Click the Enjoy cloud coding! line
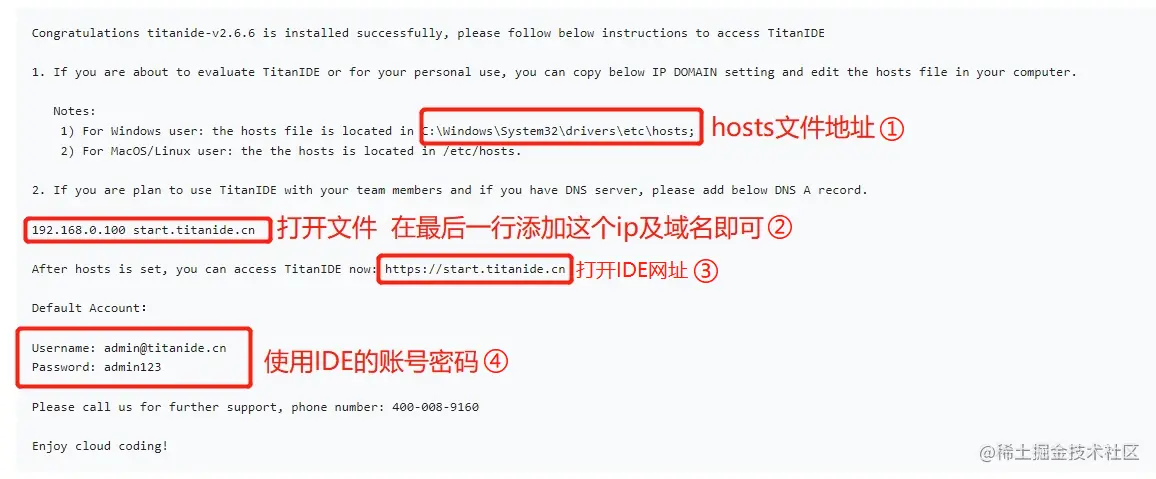Viewport: 1156px width, 479px height. pyautogui.click(x=100, y=446)
